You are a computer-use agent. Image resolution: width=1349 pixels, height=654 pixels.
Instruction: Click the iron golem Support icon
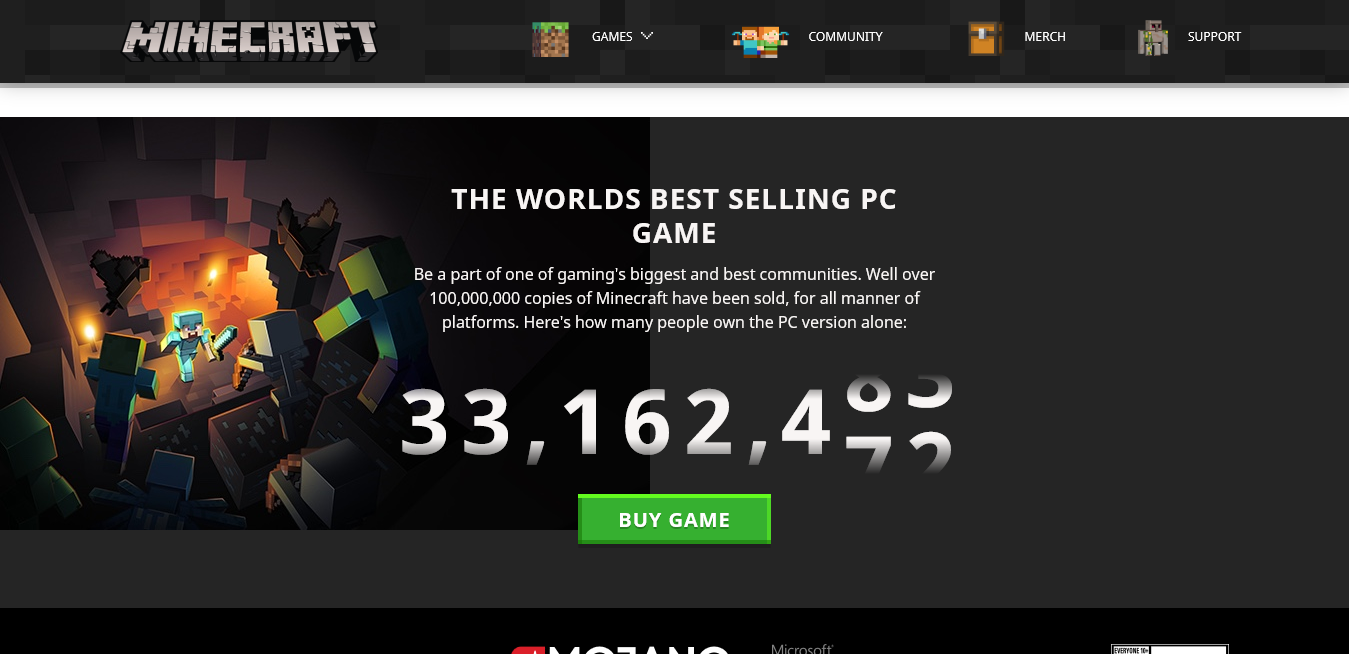1153,38
